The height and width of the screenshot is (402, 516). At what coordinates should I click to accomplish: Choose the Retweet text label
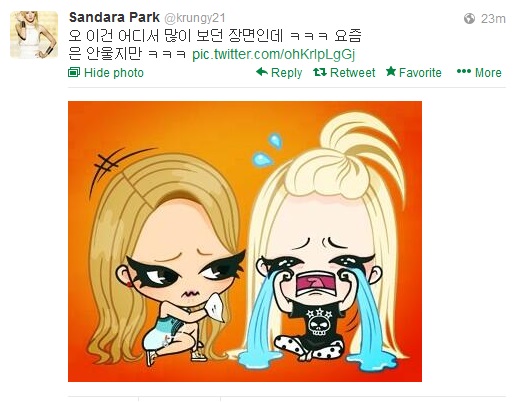[352, 73]
